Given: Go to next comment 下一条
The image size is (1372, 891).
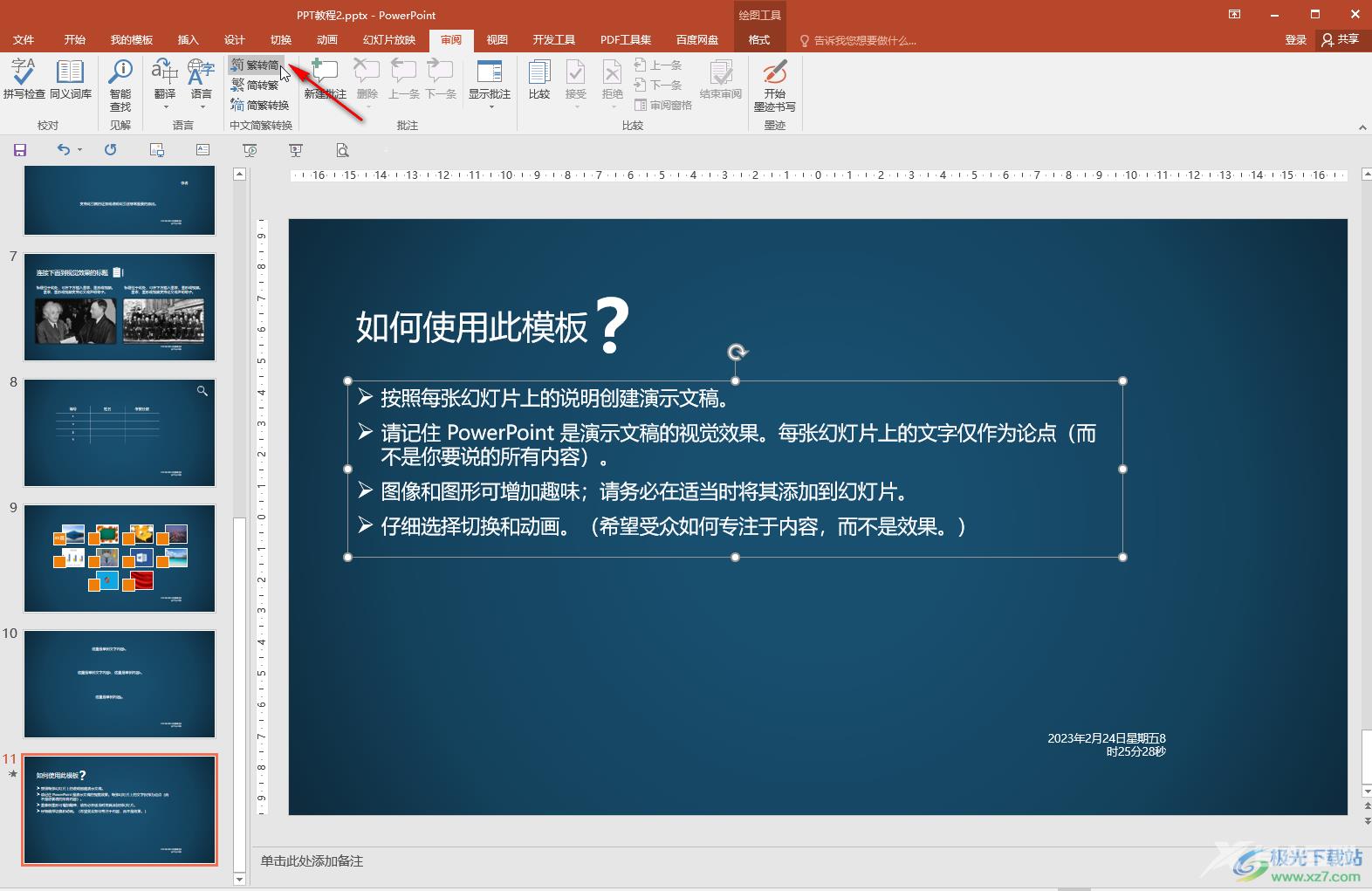Looking at the screenshot, I should pos(441,79).
